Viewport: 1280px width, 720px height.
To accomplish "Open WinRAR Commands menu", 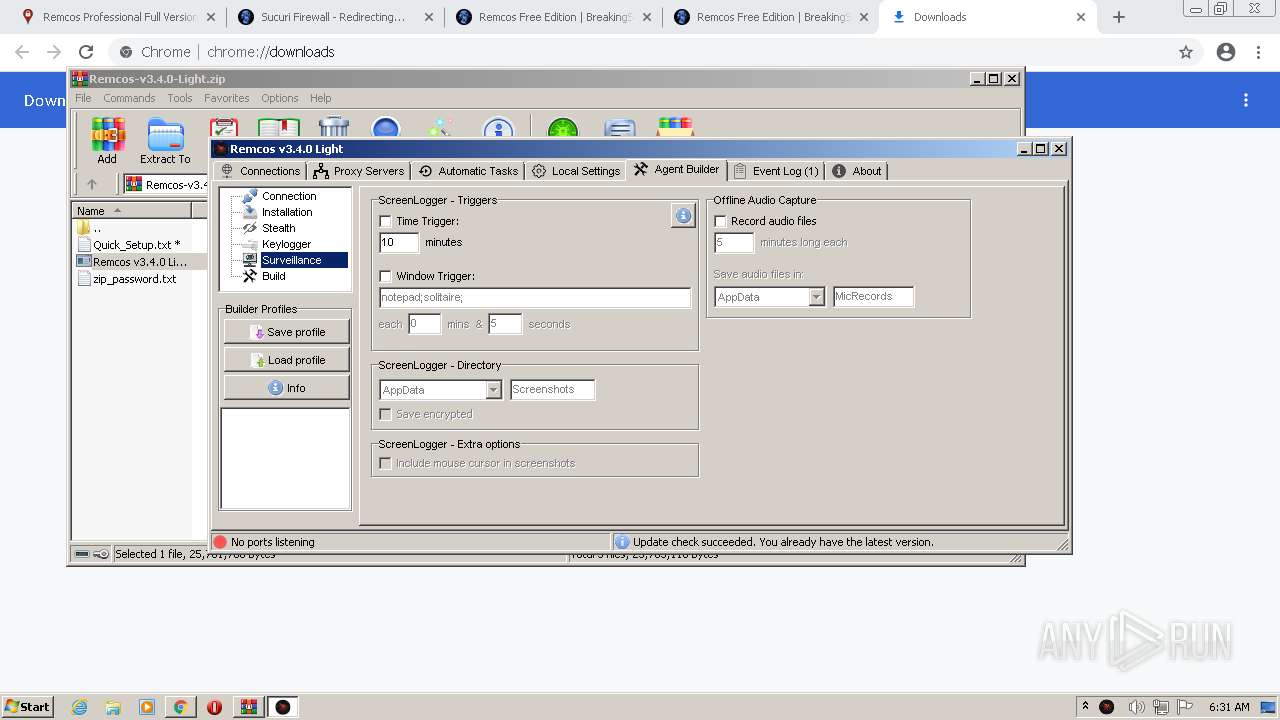I will (129, 98).
